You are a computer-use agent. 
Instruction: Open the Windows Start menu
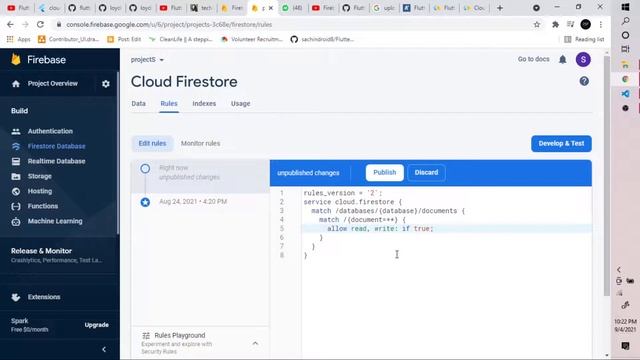point(625,7)
